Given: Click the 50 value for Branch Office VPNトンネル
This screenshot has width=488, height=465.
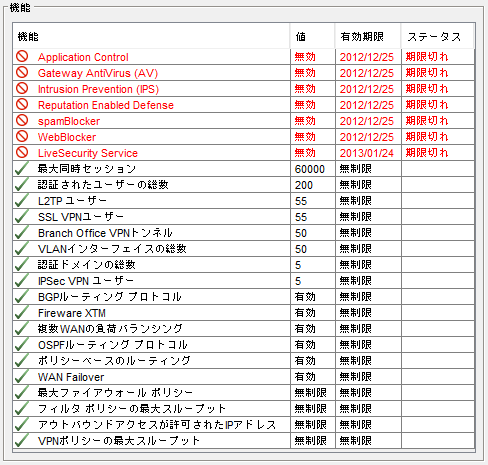Looking at the screenshot, I should point(301,233).
